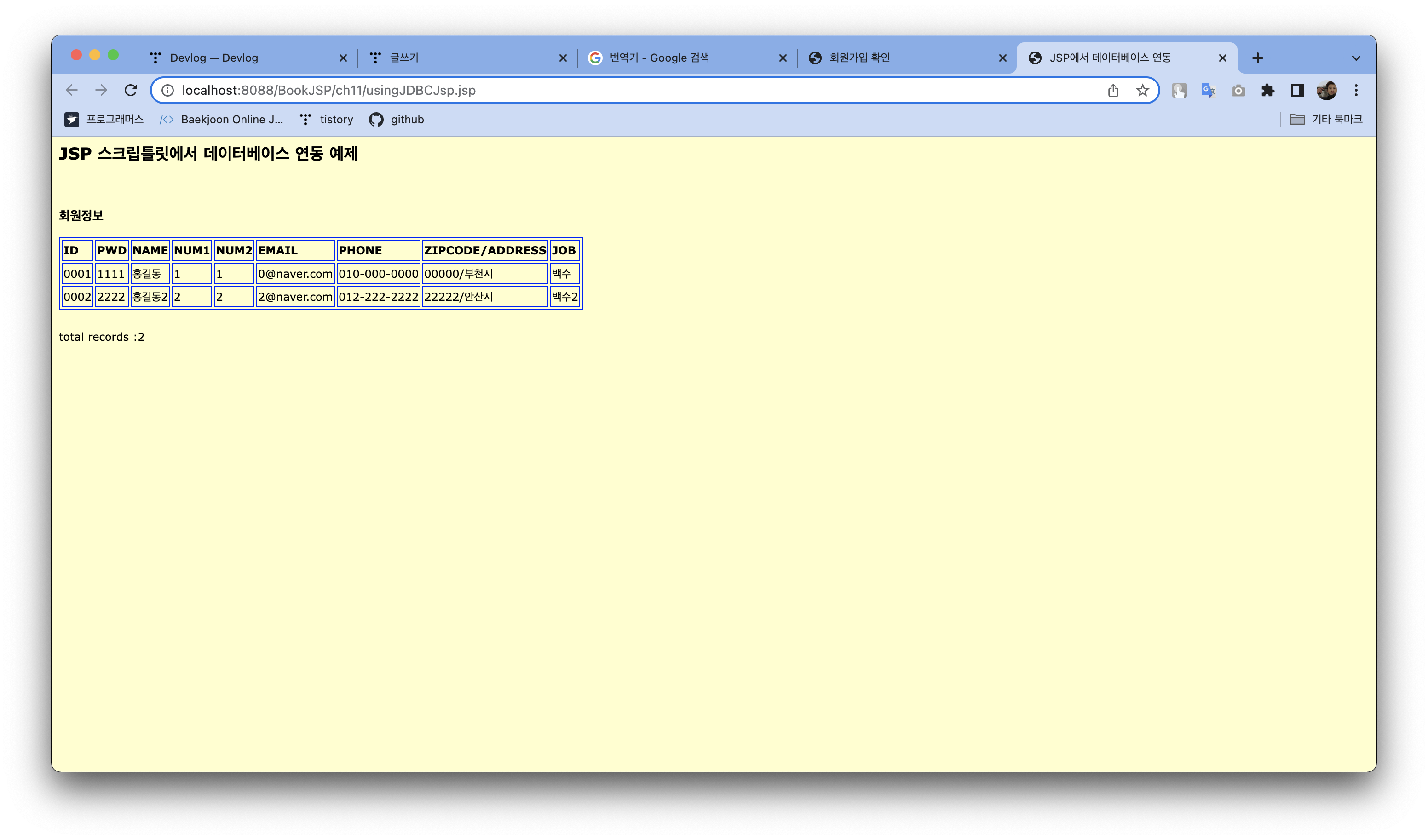
Task: Expand the tab search chevron
Action: 1355,58
